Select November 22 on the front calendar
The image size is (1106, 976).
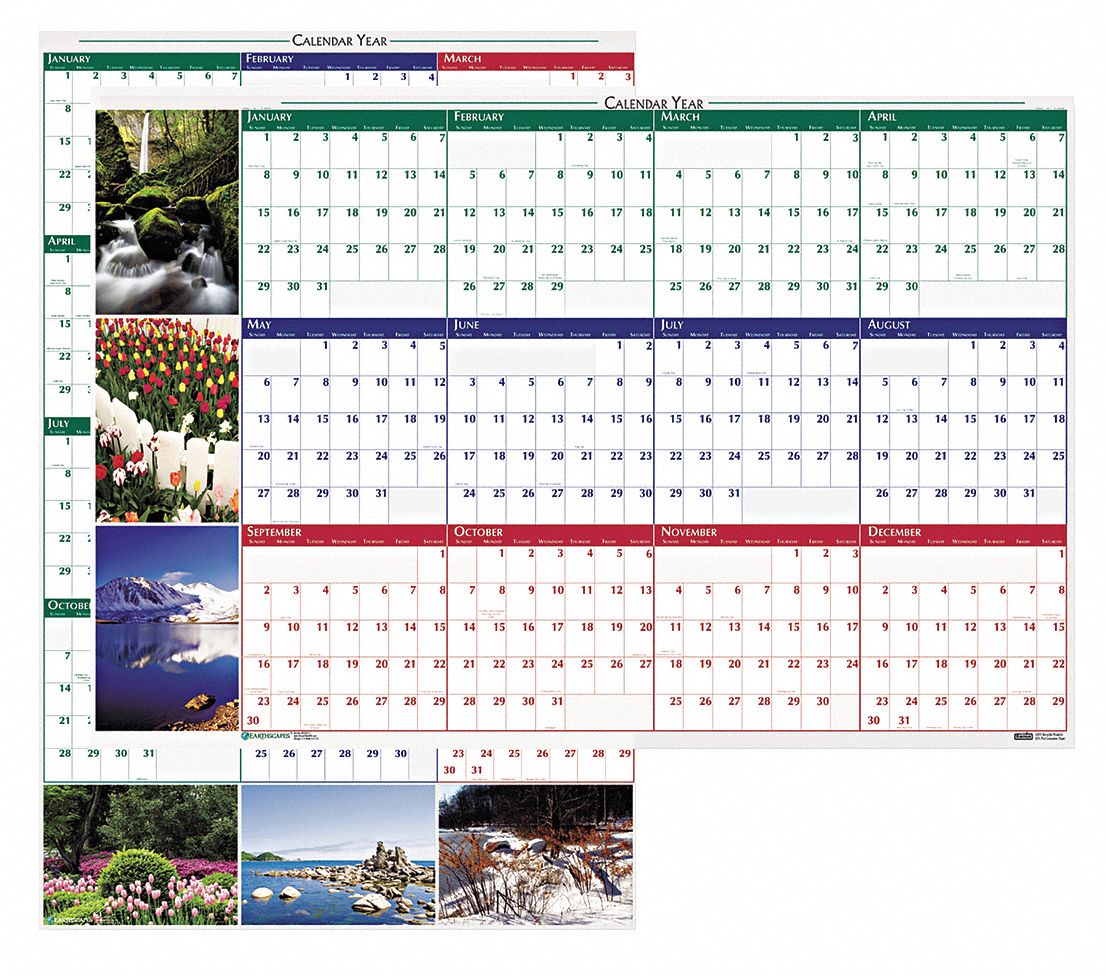[x=786, y=675]
